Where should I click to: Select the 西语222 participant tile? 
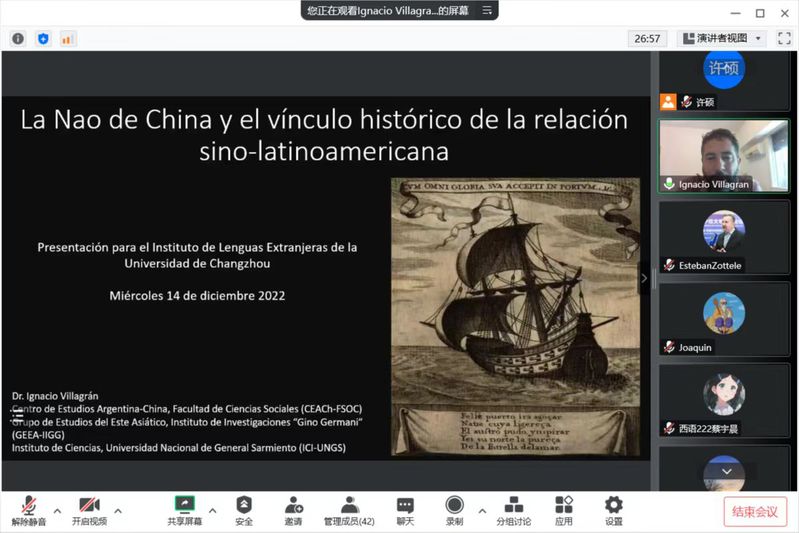tap(724, 401)
